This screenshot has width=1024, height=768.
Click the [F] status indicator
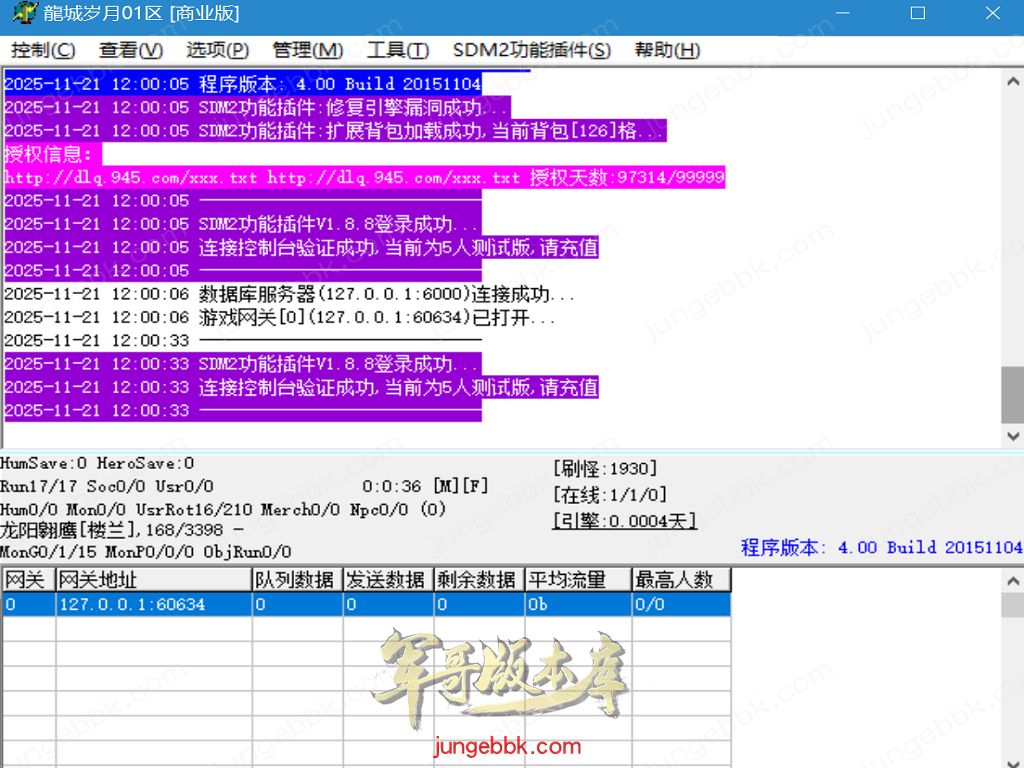475,486
